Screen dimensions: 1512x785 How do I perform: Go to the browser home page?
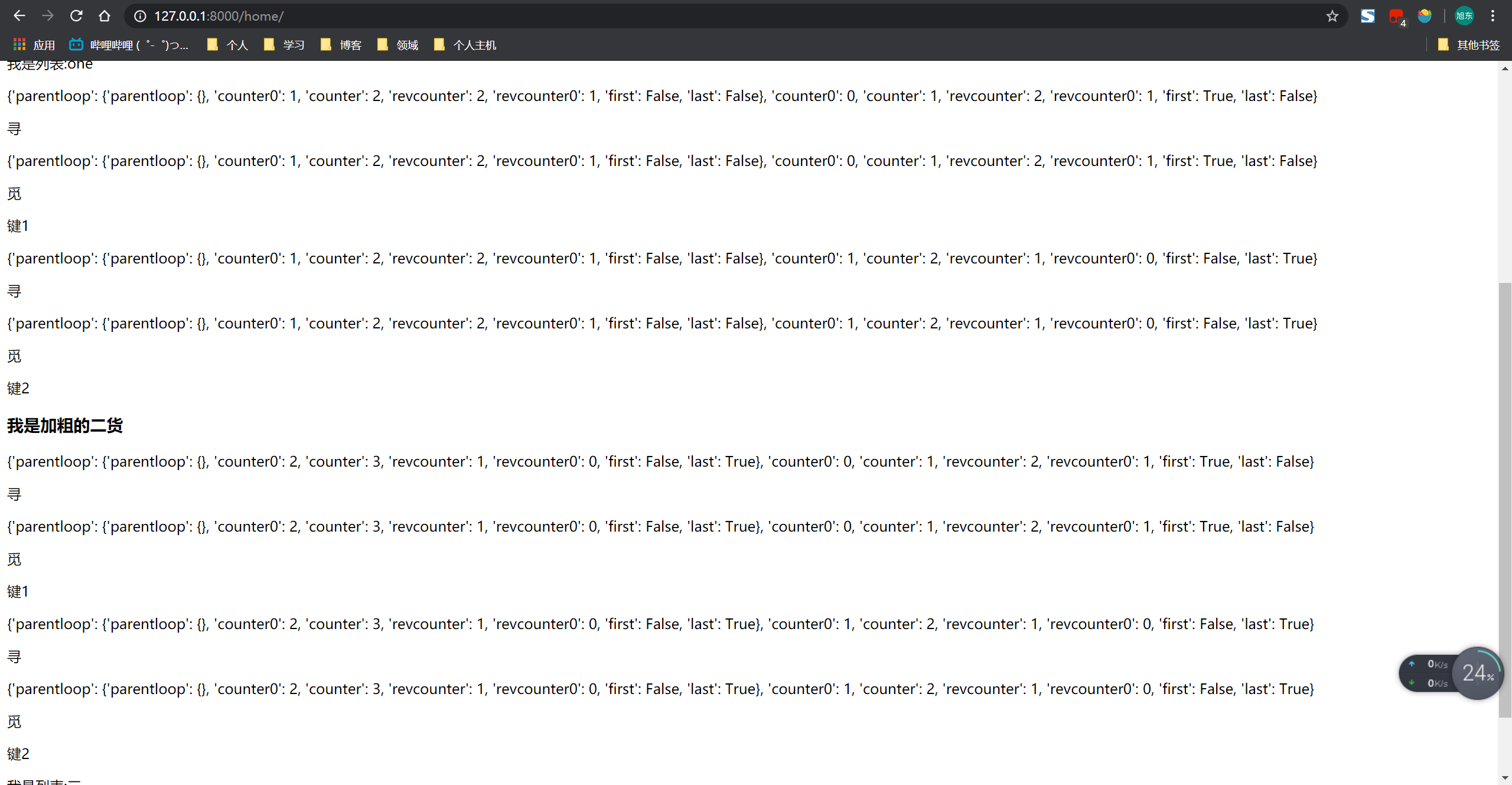tap(105, 16)
